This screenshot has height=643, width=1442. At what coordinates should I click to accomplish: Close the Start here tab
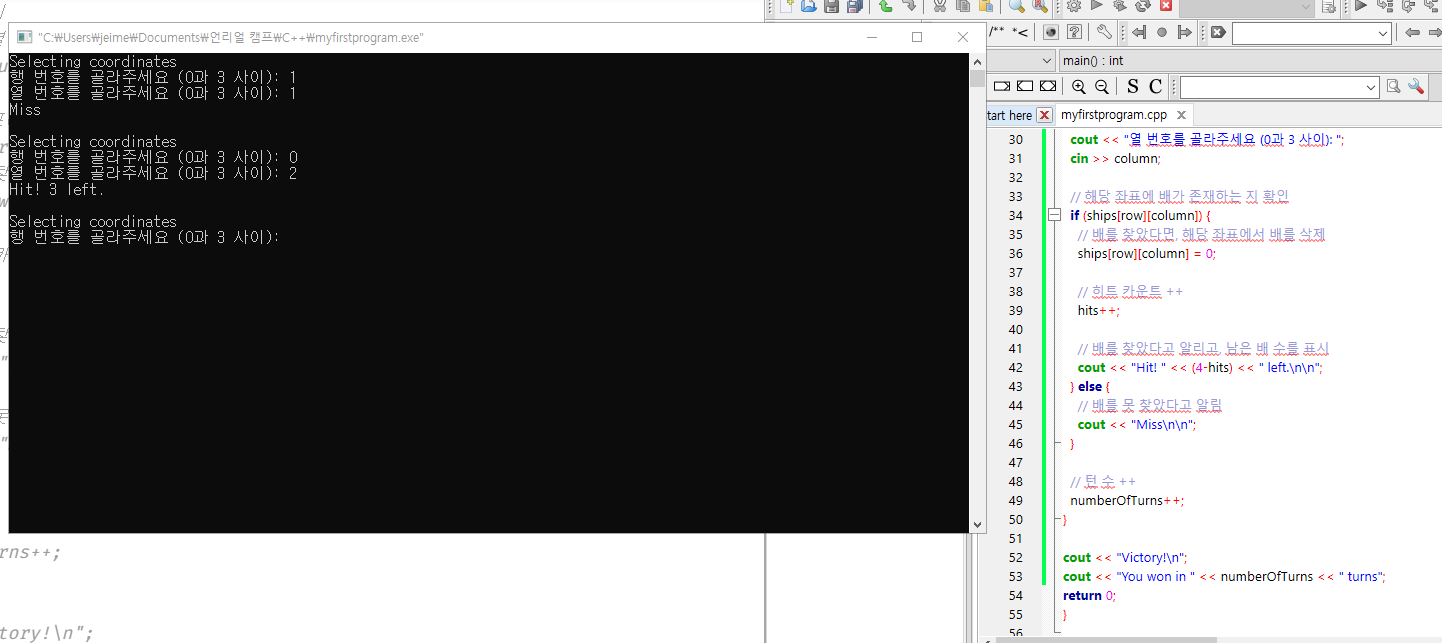click(x=1044, y=115)
